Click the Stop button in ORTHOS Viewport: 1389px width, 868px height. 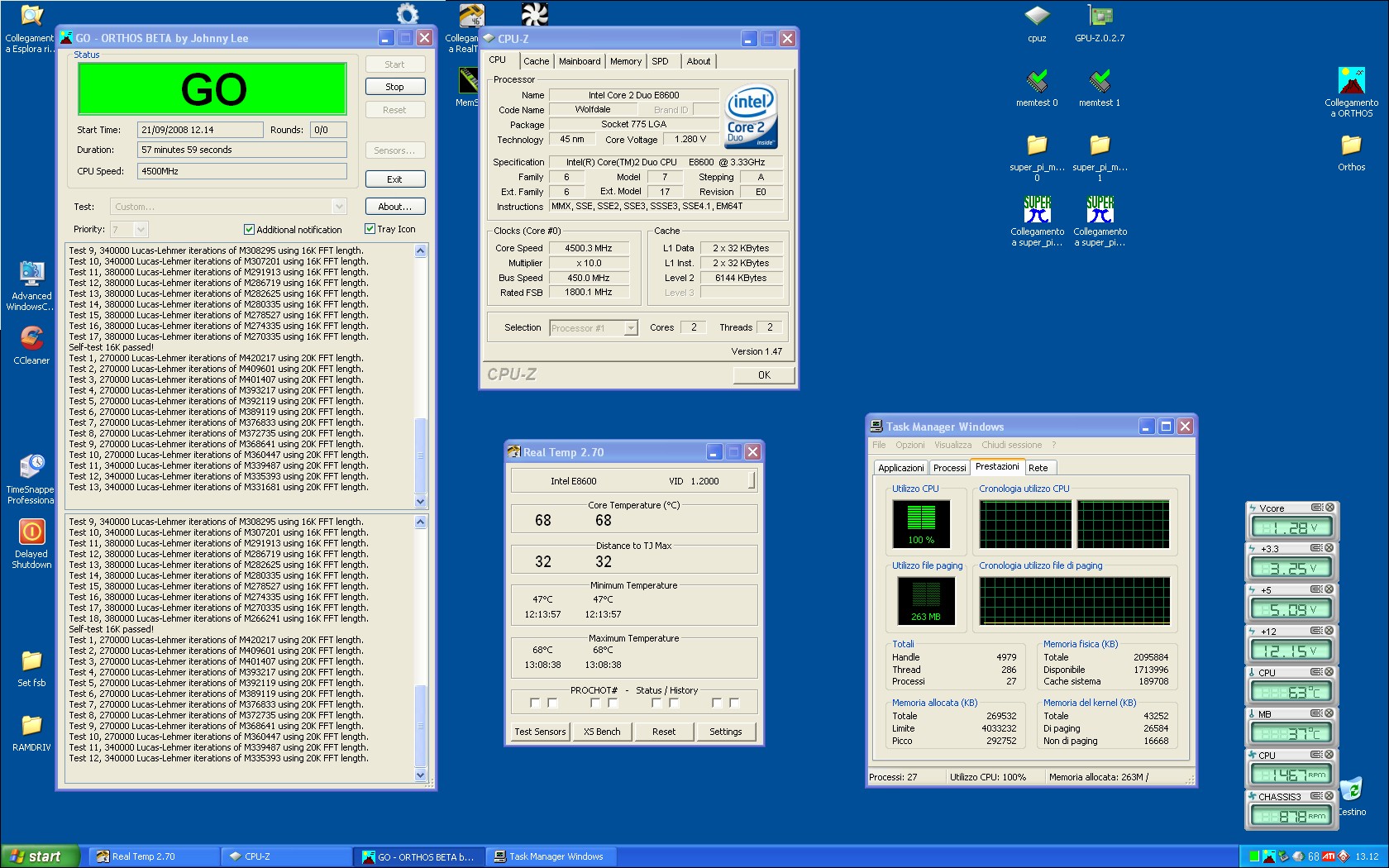coord(394,87)
